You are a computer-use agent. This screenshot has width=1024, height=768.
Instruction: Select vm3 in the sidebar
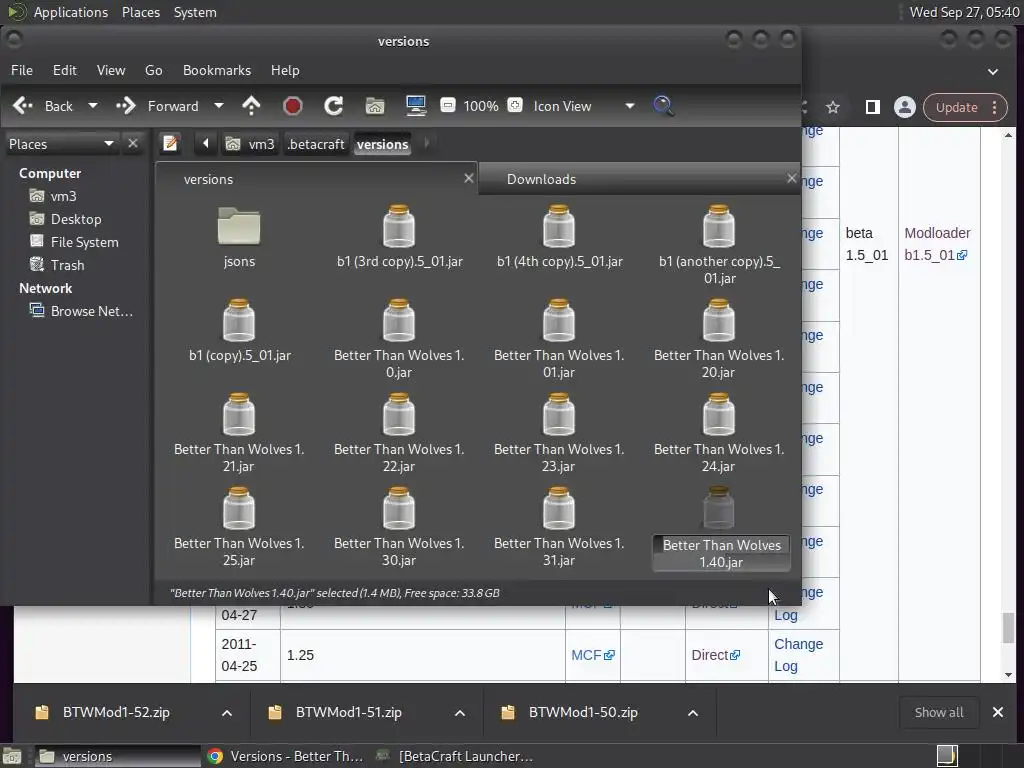pos(63,196)
